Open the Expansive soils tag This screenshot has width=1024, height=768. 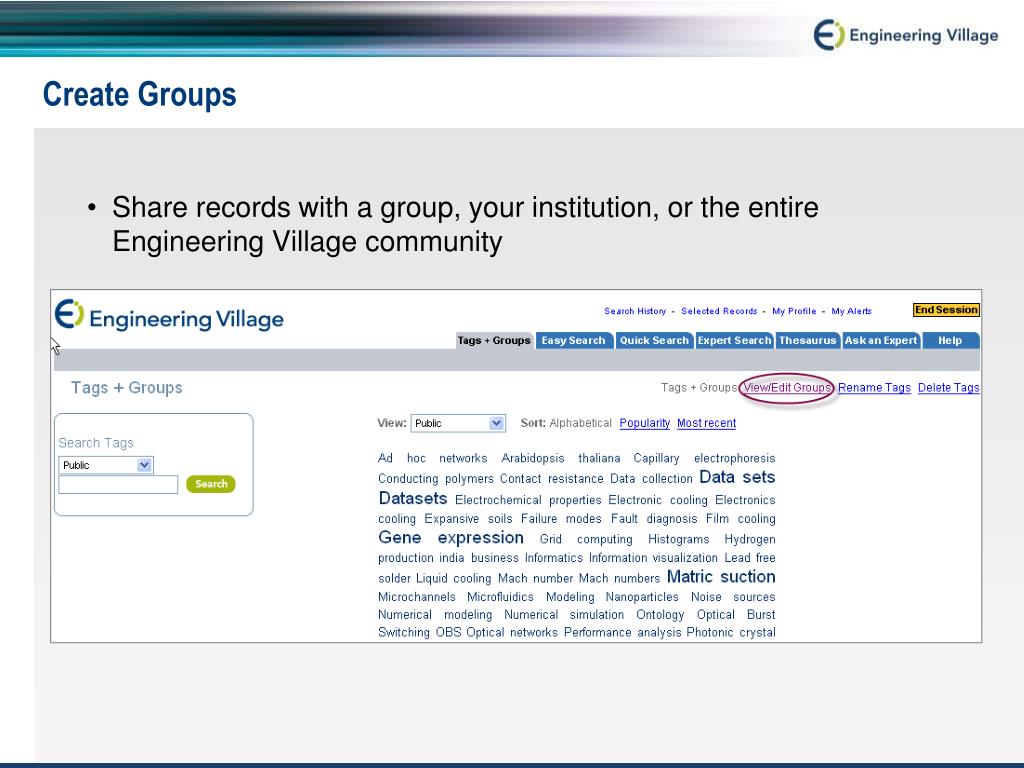point(468,519)
